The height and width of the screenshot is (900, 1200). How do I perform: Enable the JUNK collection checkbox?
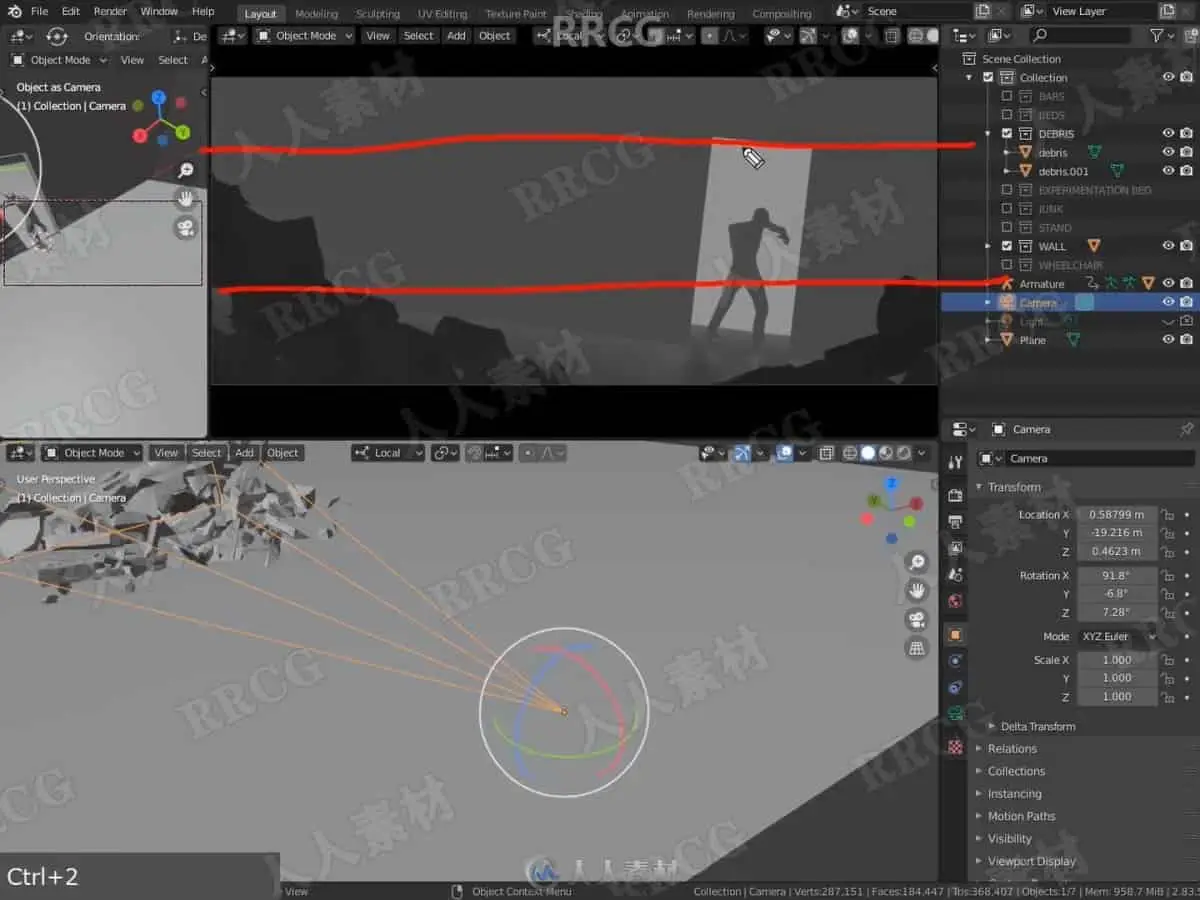click(x=1007, y=209)
